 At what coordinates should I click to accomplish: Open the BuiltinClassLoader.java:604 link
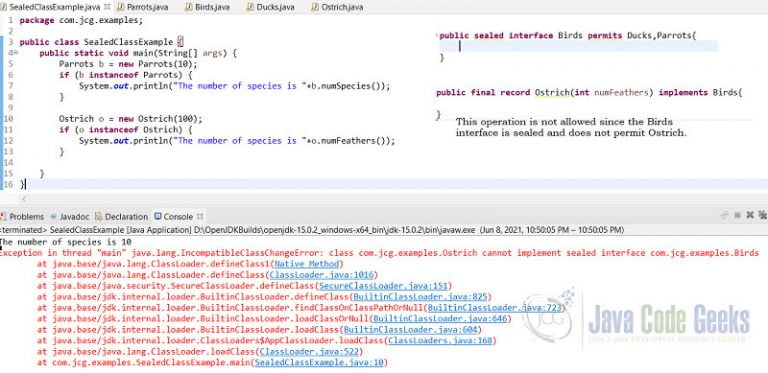coord(412,329)
